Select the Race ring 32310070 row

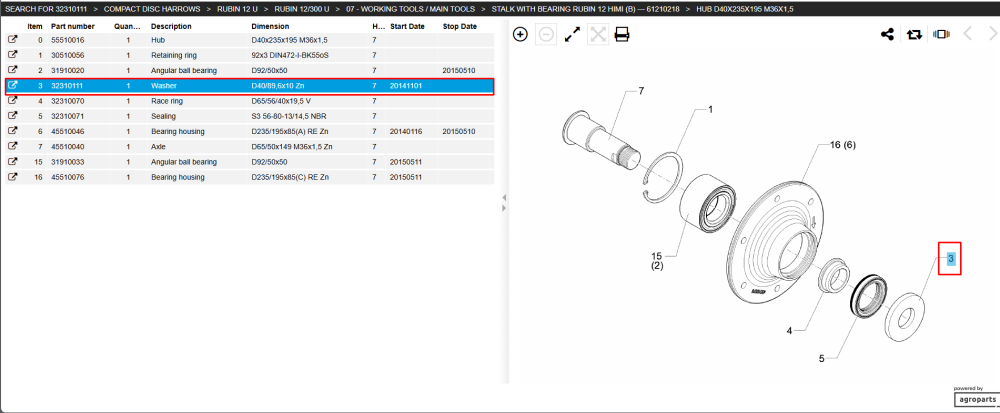click(x=249, y=101)
